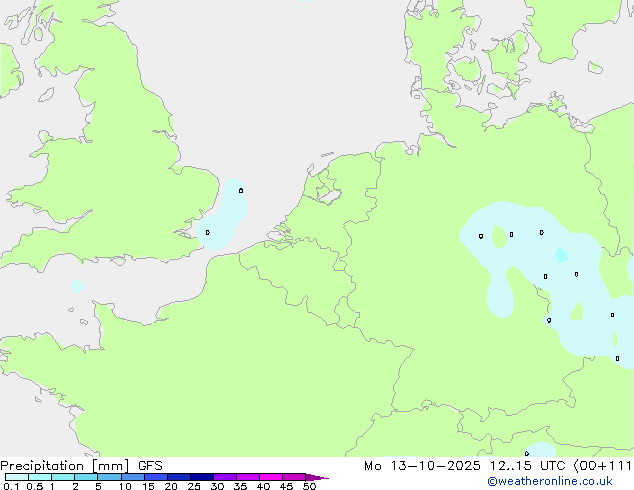This screenshot has height=490, width=634.
Task: Click the '30' legend value
Action: click(x=217, y=486)
